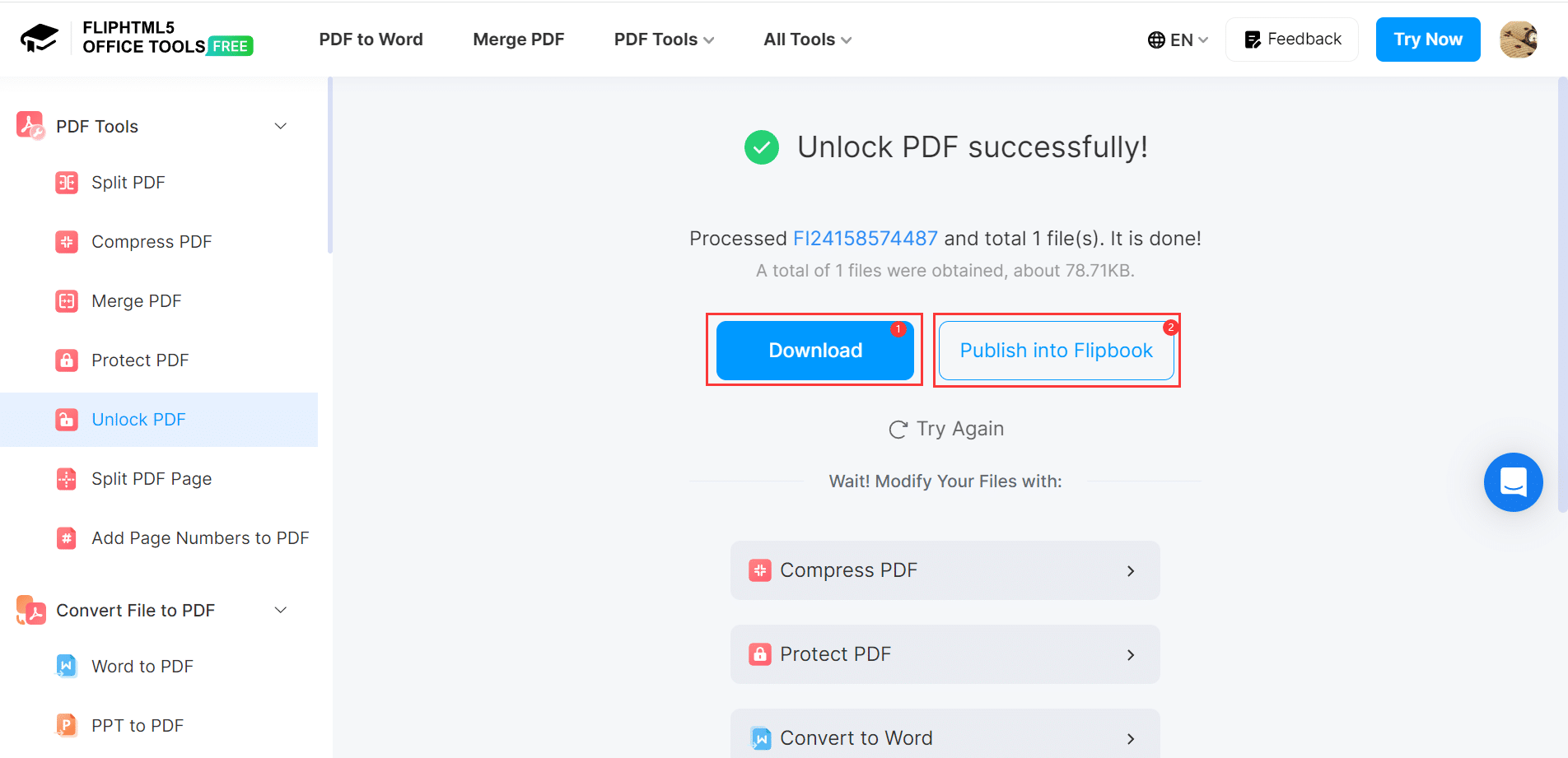Click the sidebar vertical scrollbar
Screen dimensions: 1568x758
tap(329, 165)
